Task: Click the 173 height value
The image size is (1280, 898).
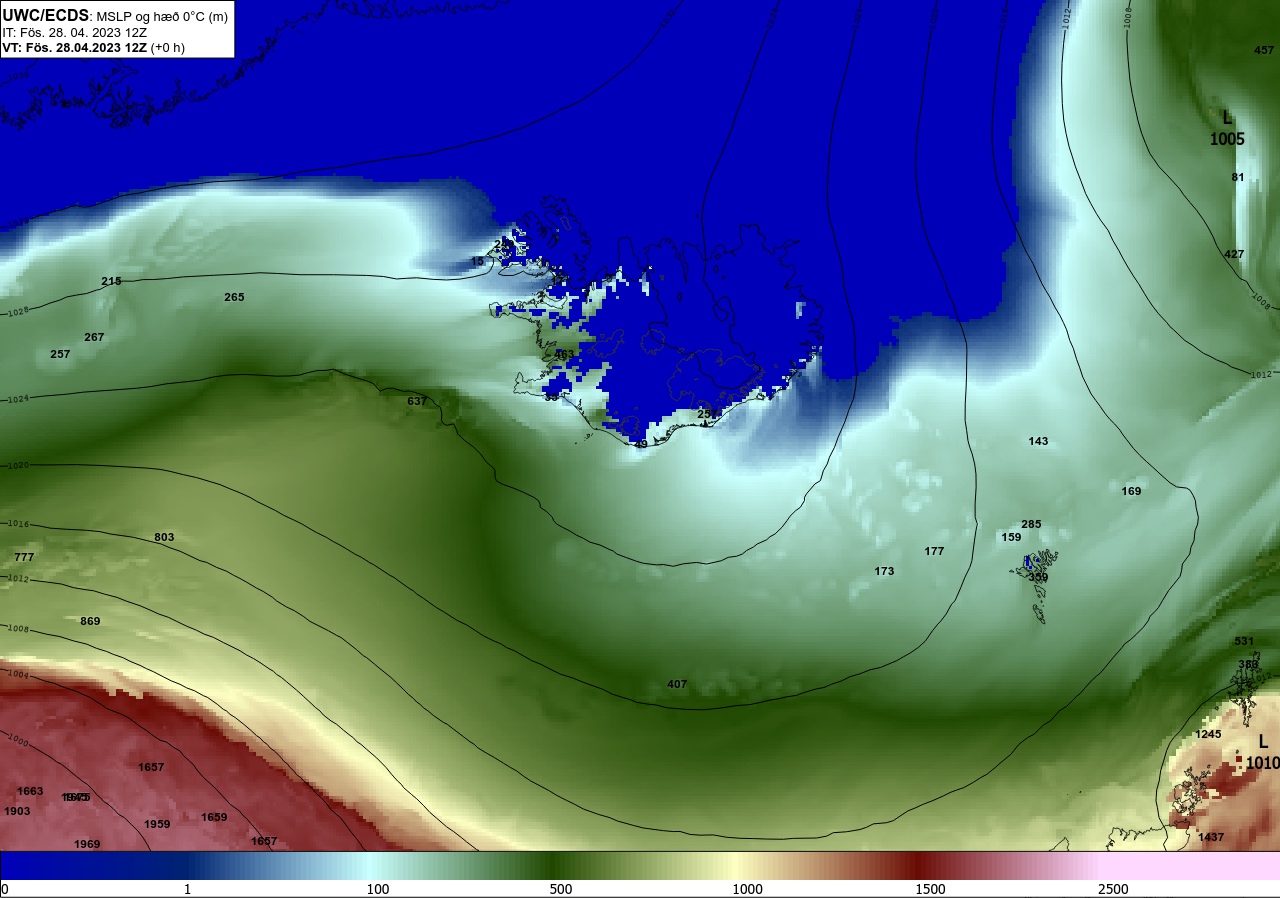Action: 884,571
